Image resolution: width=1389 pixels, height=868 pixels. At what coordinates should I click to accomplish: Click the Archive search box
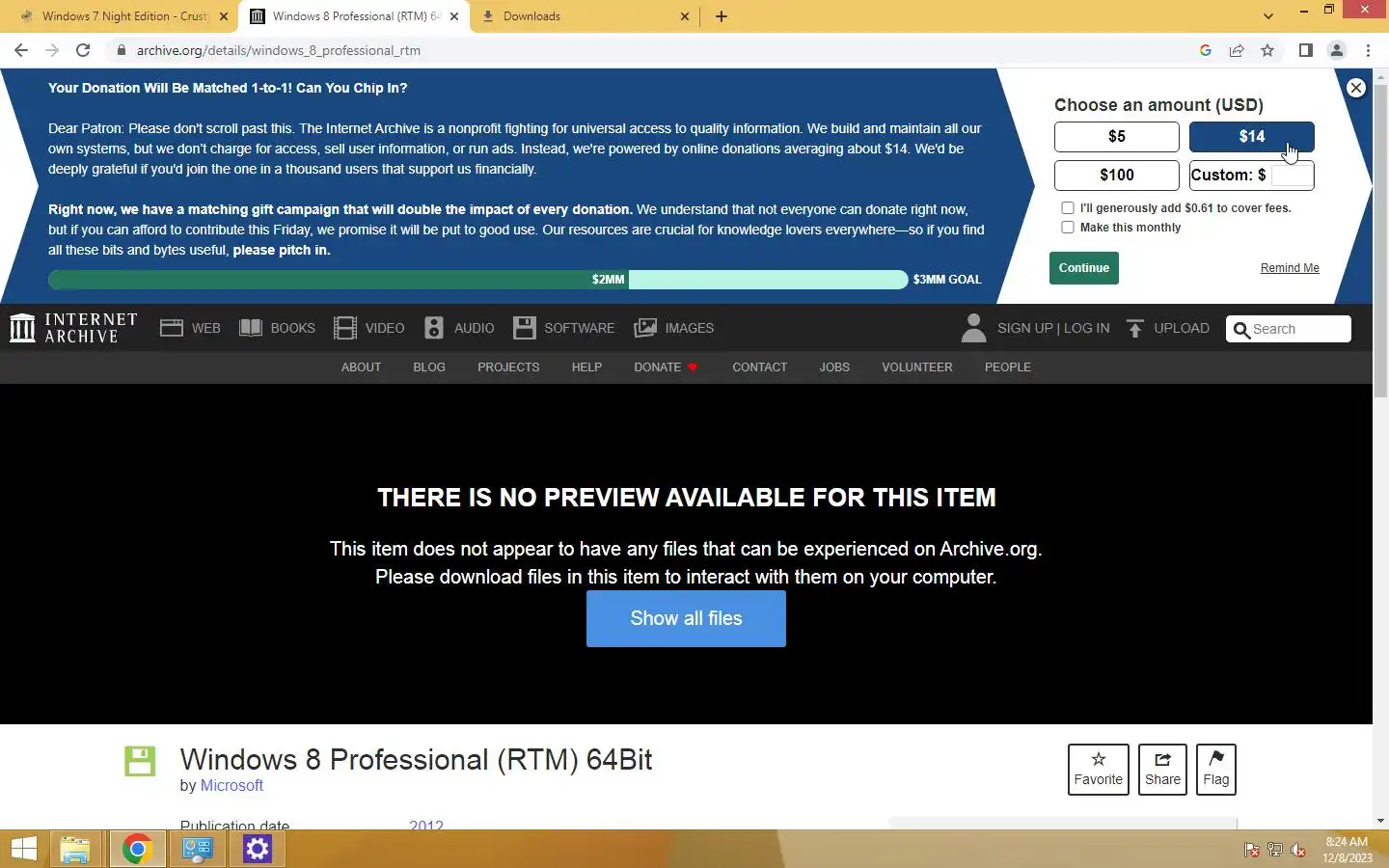click(1289, 329)
